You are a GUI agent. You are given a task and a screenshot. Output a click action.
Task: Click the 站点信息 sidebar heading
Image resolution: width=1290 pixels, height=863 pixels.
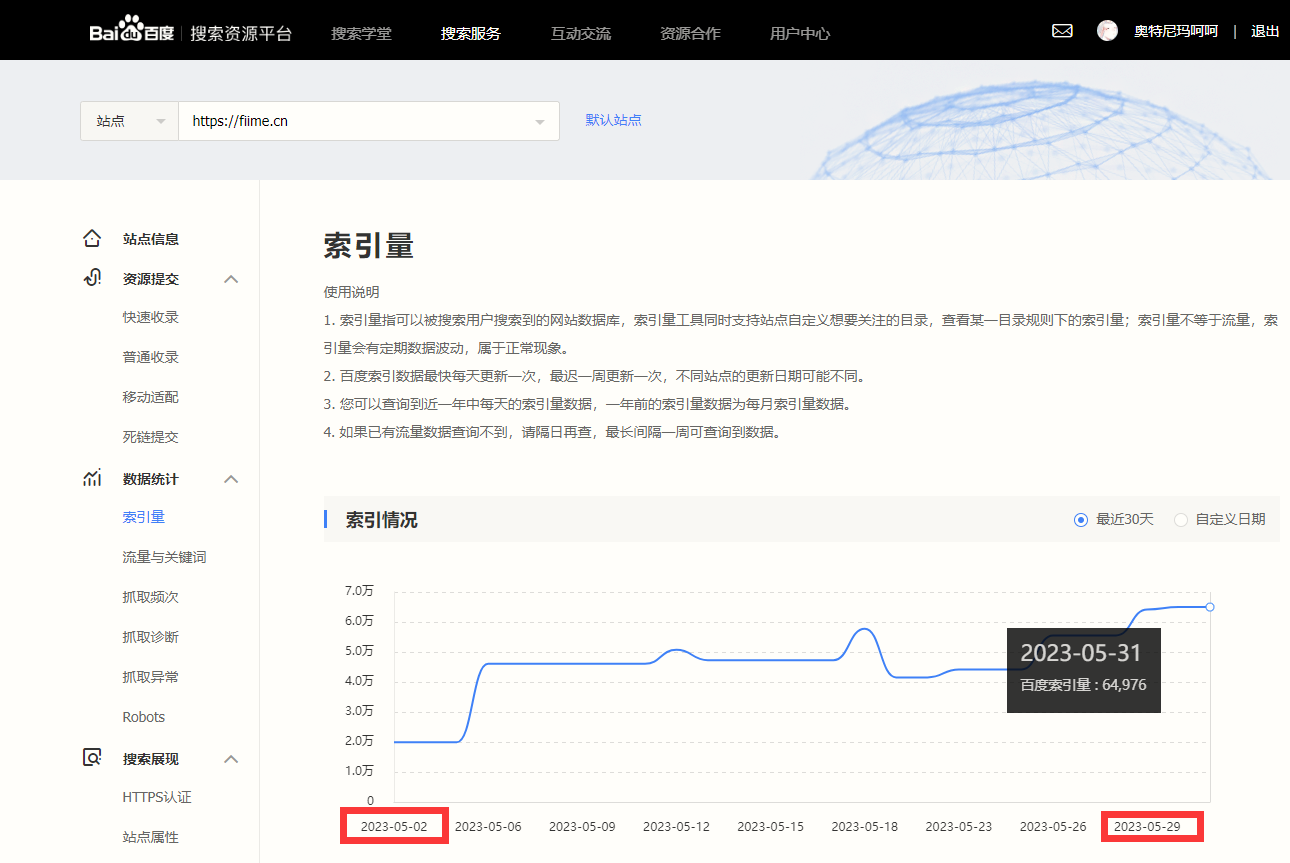(x=151, y=239)
